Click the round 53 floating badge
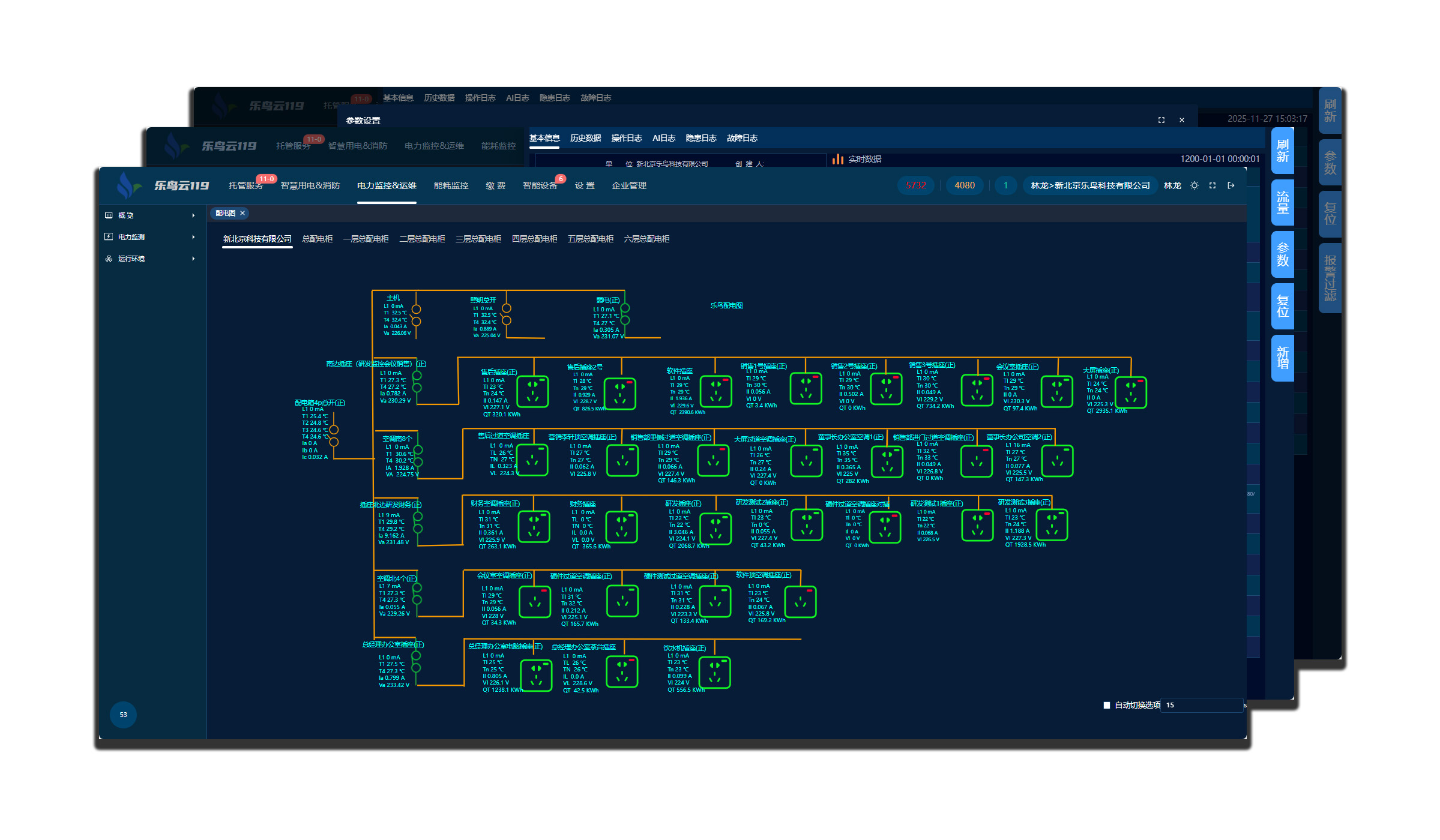The image size is (1440, 840). point(123,715)
